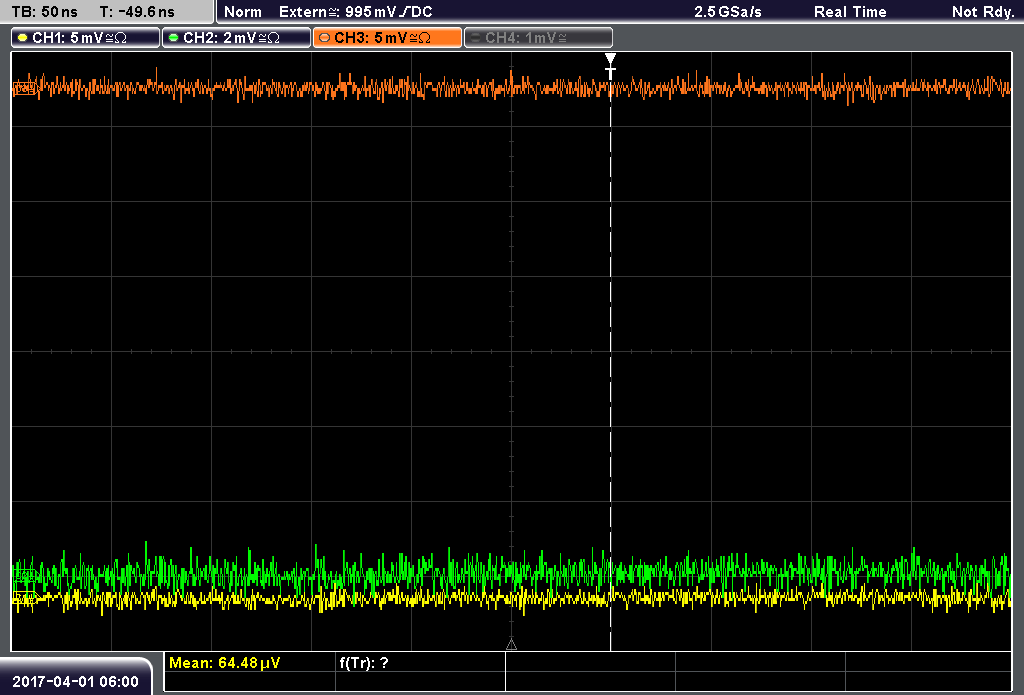Viewport: 1024px width, 695px height.
Task: Click the TB: 50 ns timebase readout
Action: pos(44,12)
